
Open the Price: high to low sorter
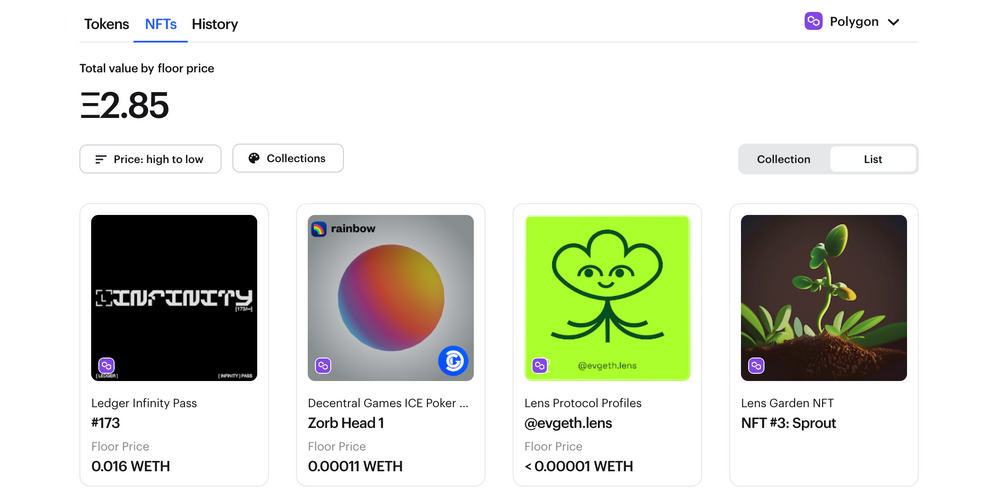pos(150,159)
